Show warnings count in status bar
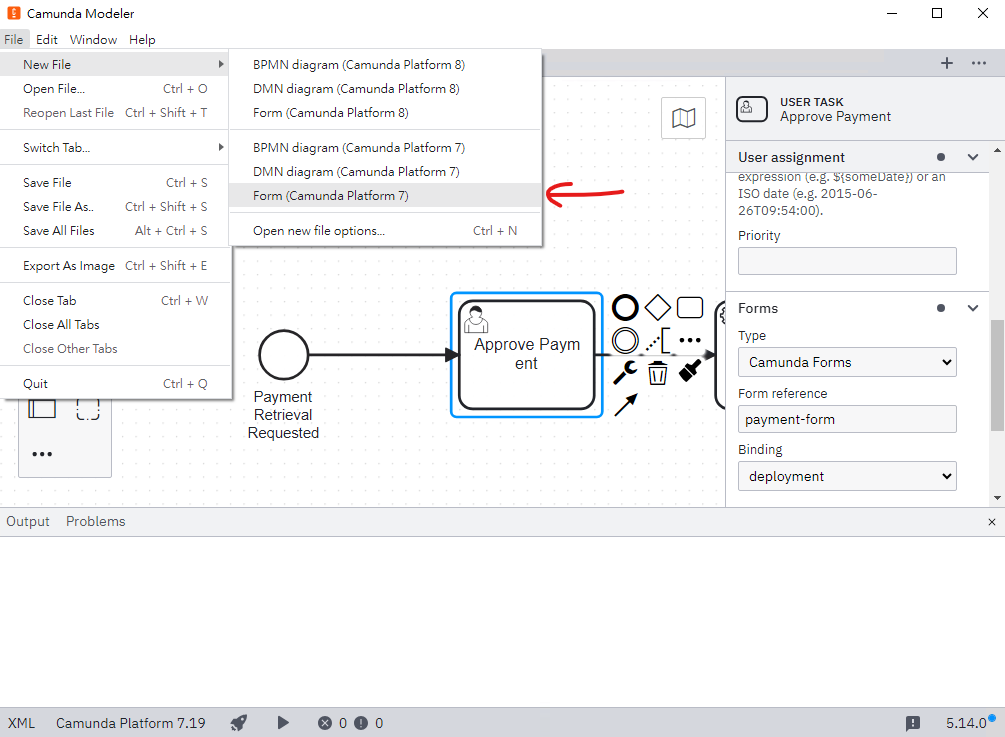The width and height of the screenshot is (1005, 737). coord(369,723)
